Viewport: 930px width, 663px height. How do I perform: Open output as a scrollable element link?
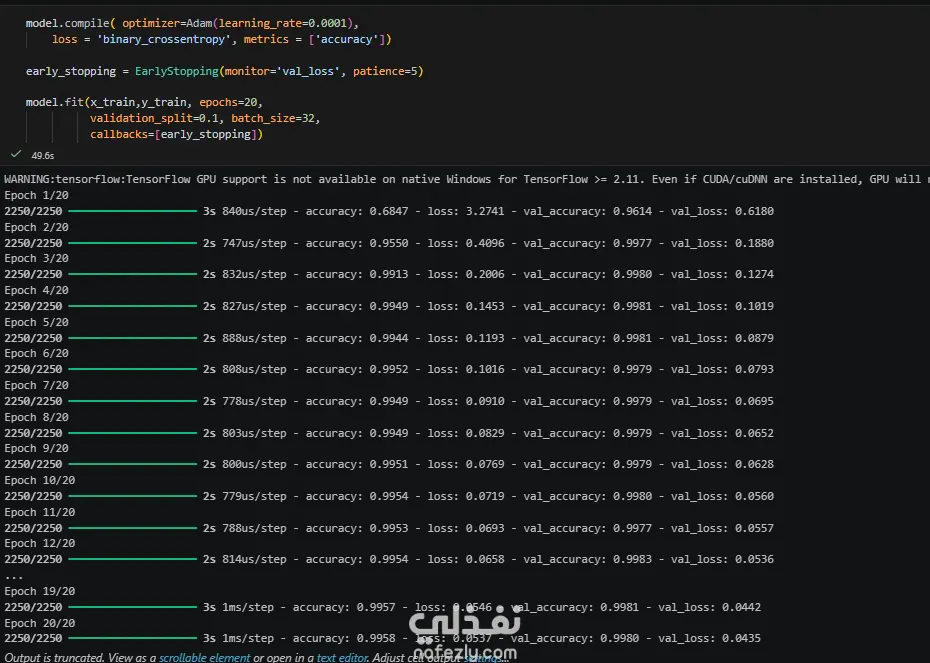coord(205,657)
